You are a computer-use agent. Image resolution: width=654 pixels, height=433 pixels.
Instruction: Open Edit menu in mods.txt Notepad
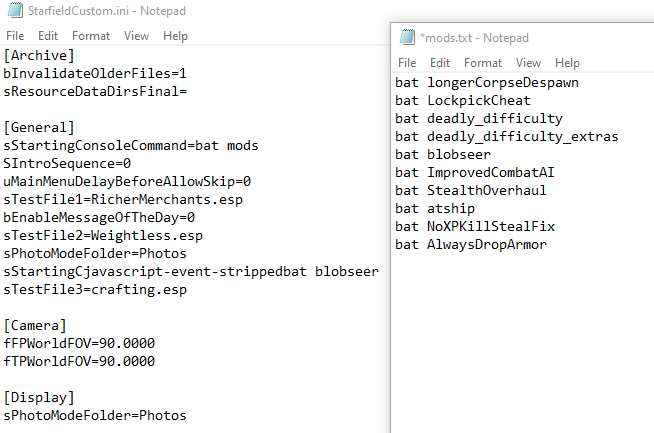pos(440,63)
